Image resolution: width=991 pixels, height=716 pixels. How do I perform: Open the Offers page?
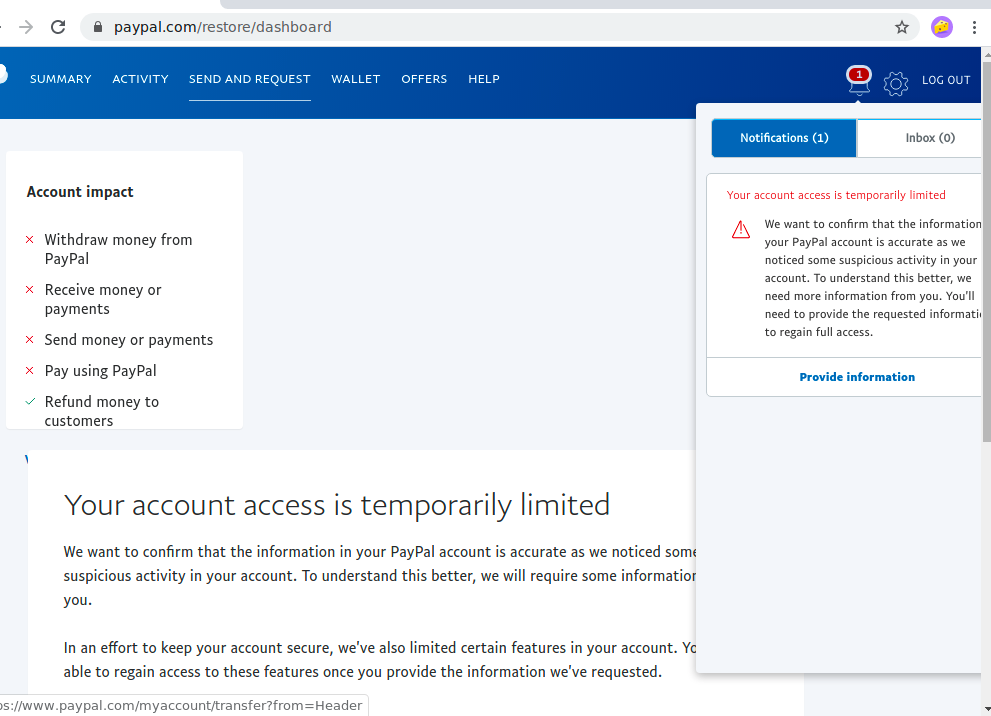424,79
